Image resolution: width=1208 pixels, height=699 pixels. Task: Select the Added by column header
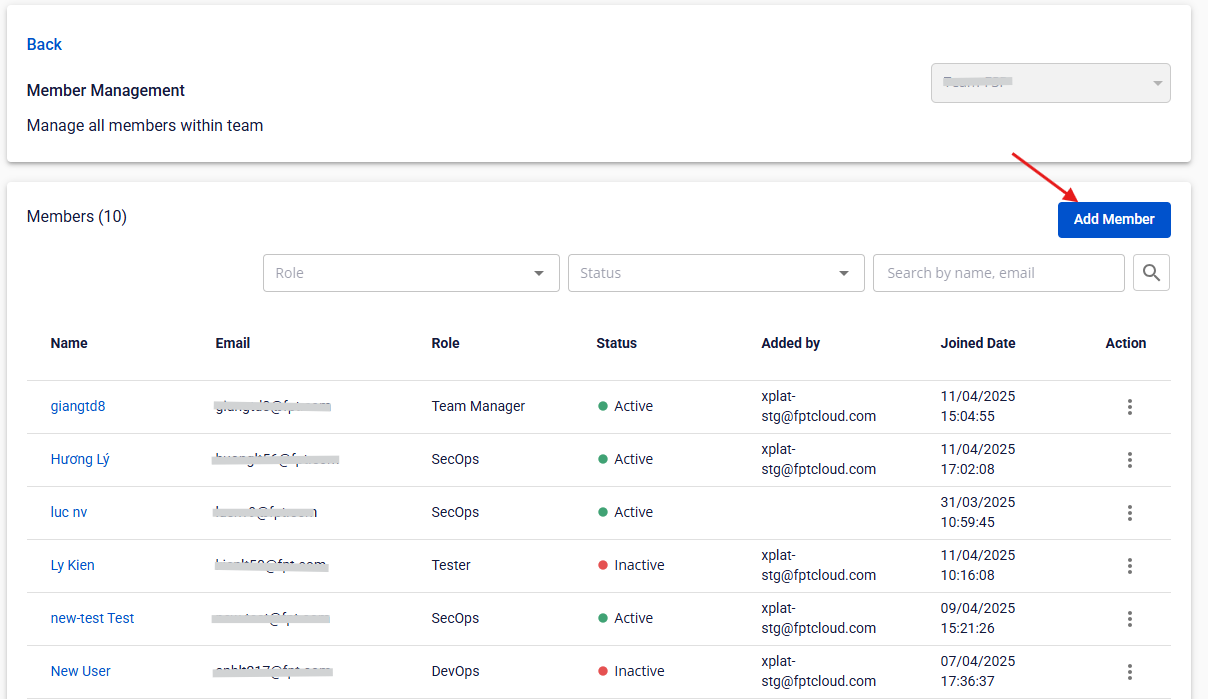coord(791,343)
